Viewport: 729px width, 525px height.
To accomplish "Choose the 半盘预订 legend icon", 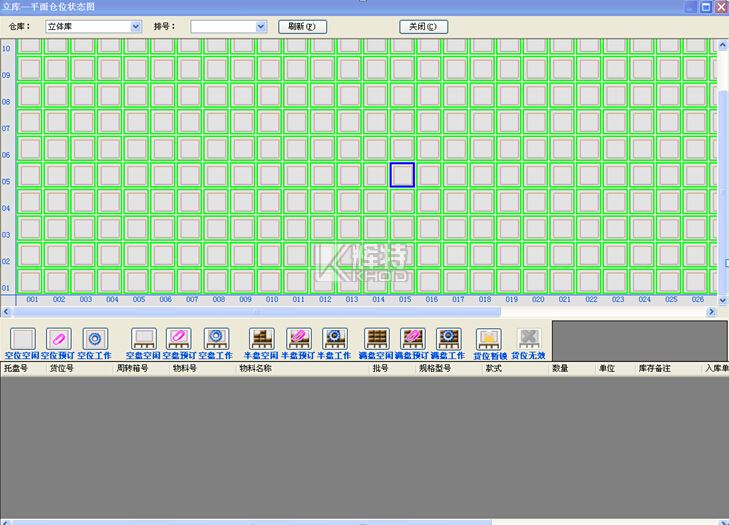I will click(299, 338).
